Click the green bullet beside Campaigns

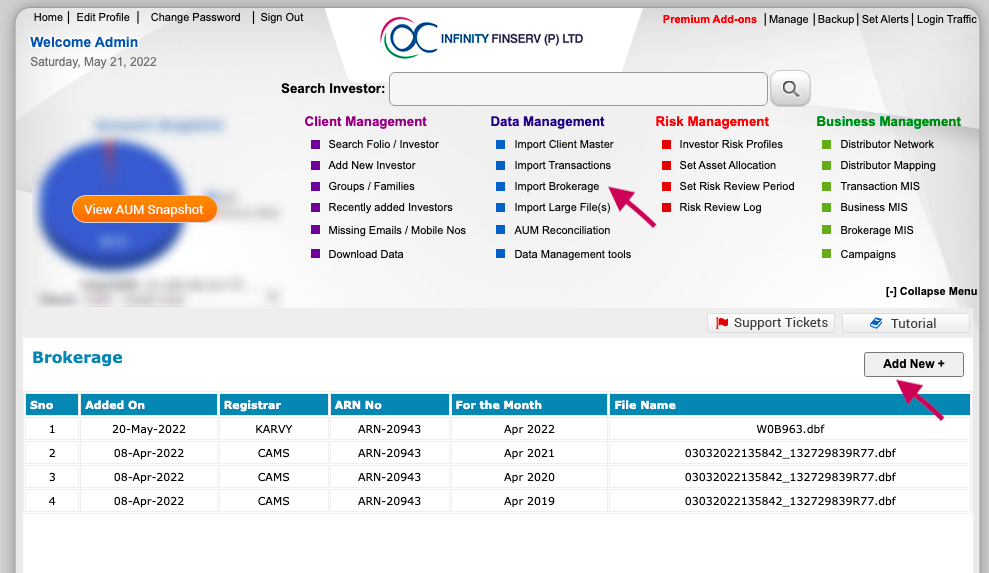[x=826, y=254]
